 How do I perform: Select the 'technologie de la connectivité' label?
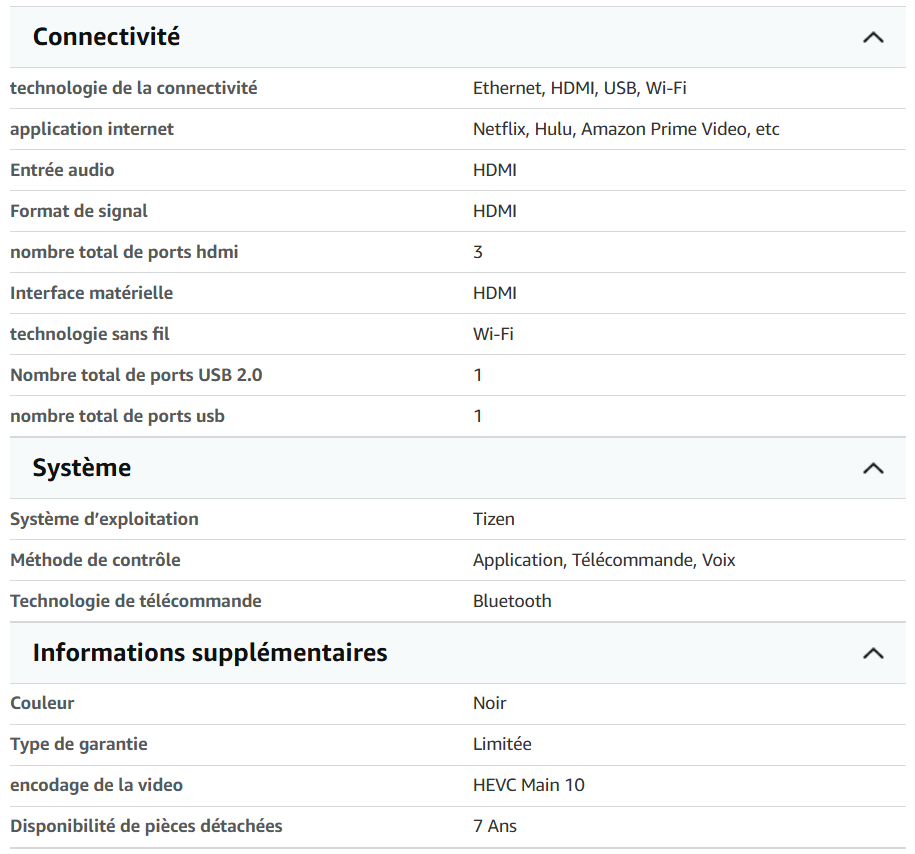tap(134, 88)
